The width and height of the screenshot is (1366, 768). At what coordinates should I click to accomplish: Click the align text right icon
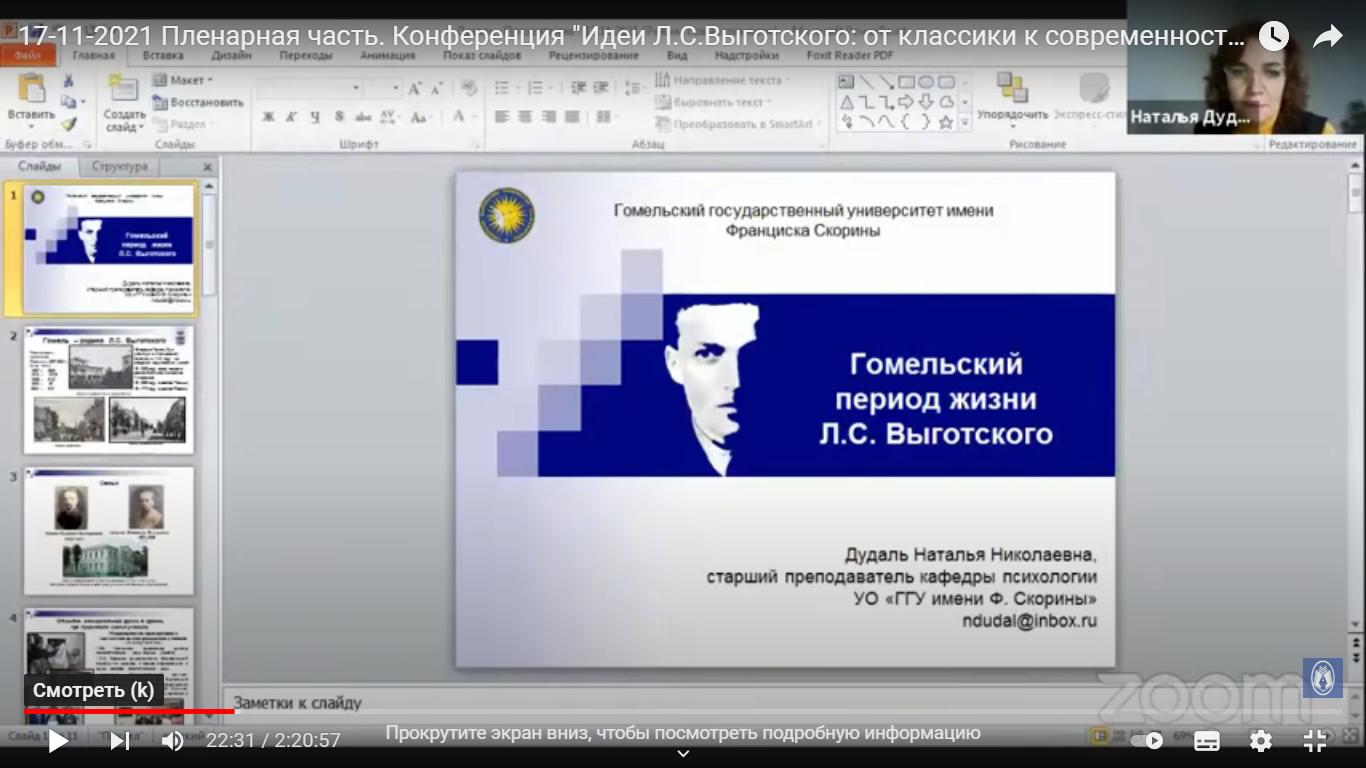tap(549, 117)
